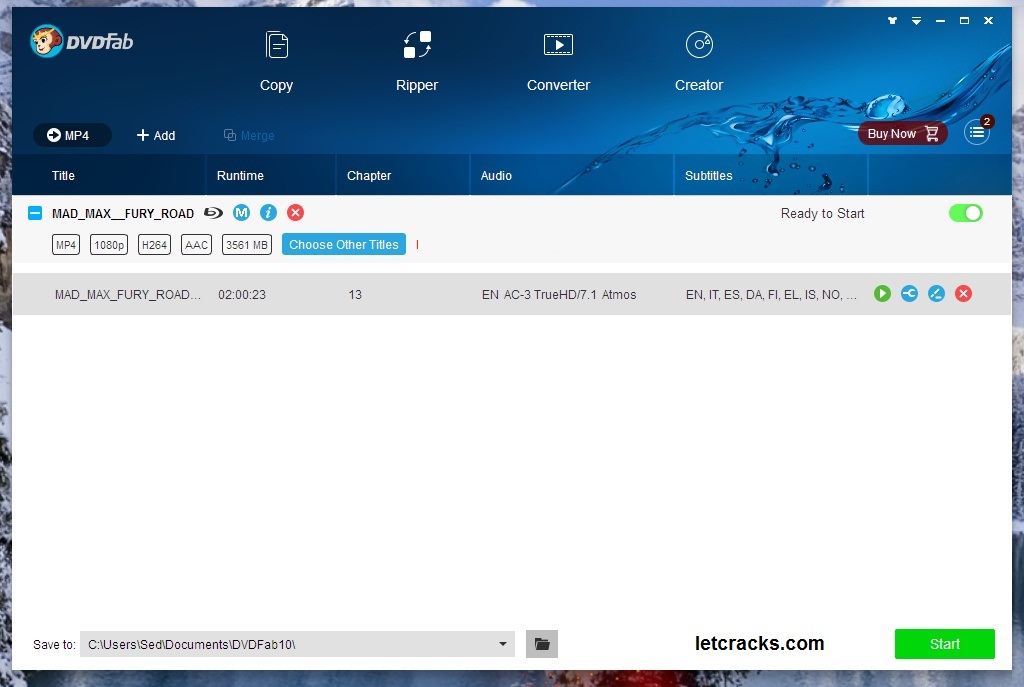Screen dimensions: 1024x687
Task: Toggle the Ready to Start switch
Action: pos(965,213)
